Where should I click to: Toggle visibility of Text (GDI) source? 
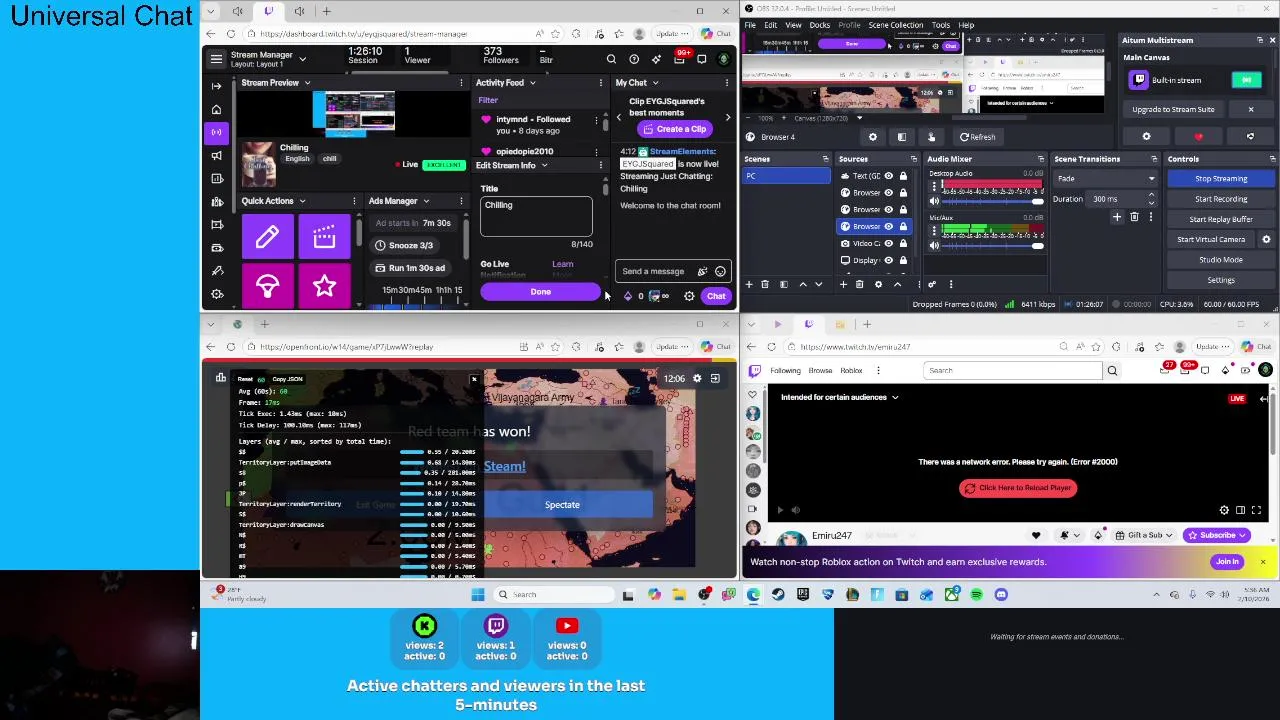click(x=888, y=176)
